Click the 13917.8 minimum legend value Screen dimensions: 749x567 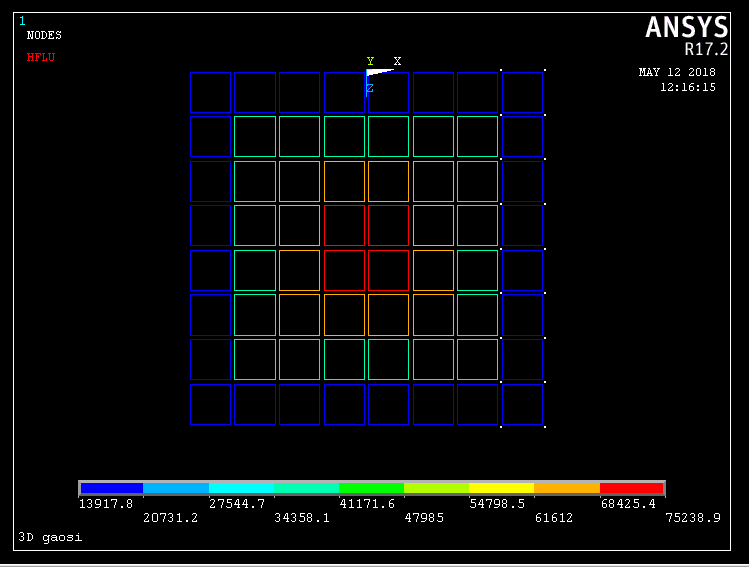[x=106, y=504]
